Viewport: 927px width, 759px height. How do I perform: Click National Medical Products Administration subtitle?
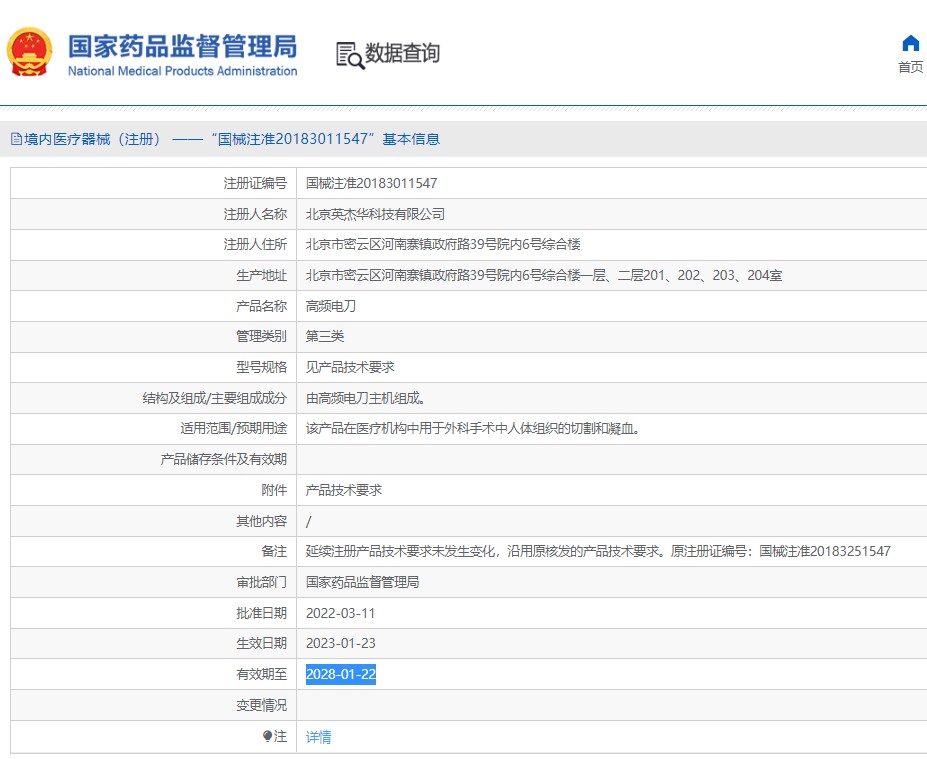point(182,71)
